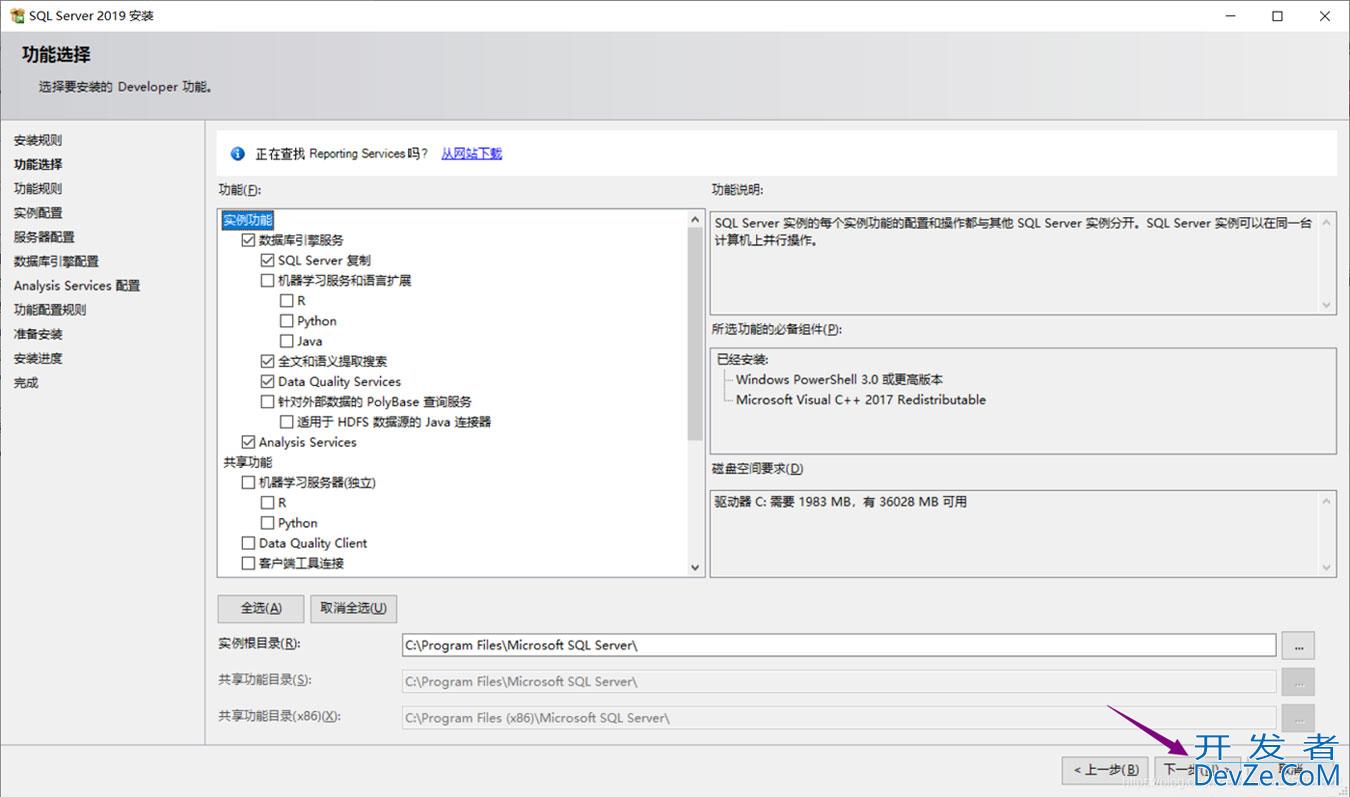Enable 针对外部数据的 PolyBase 查询服务
The width and height of the screenshot is (1350, 797).
(x=267, y=402)
